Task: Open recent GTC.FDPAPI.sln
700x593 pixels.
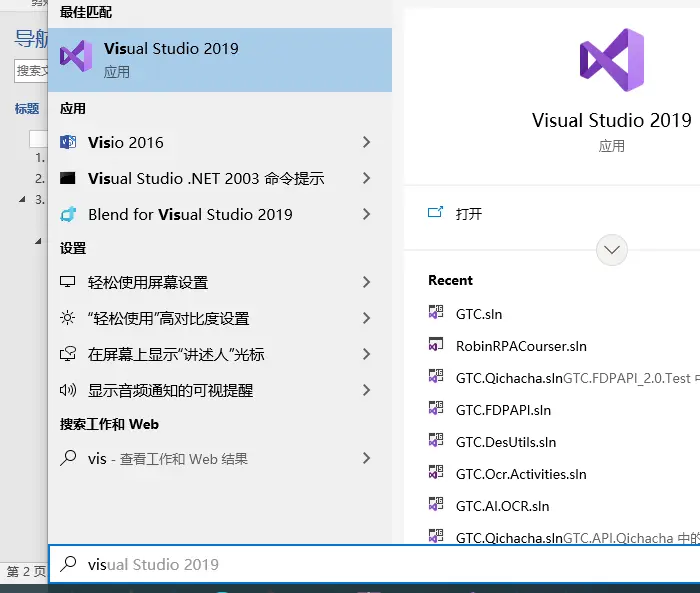Action: pos(503,410)
